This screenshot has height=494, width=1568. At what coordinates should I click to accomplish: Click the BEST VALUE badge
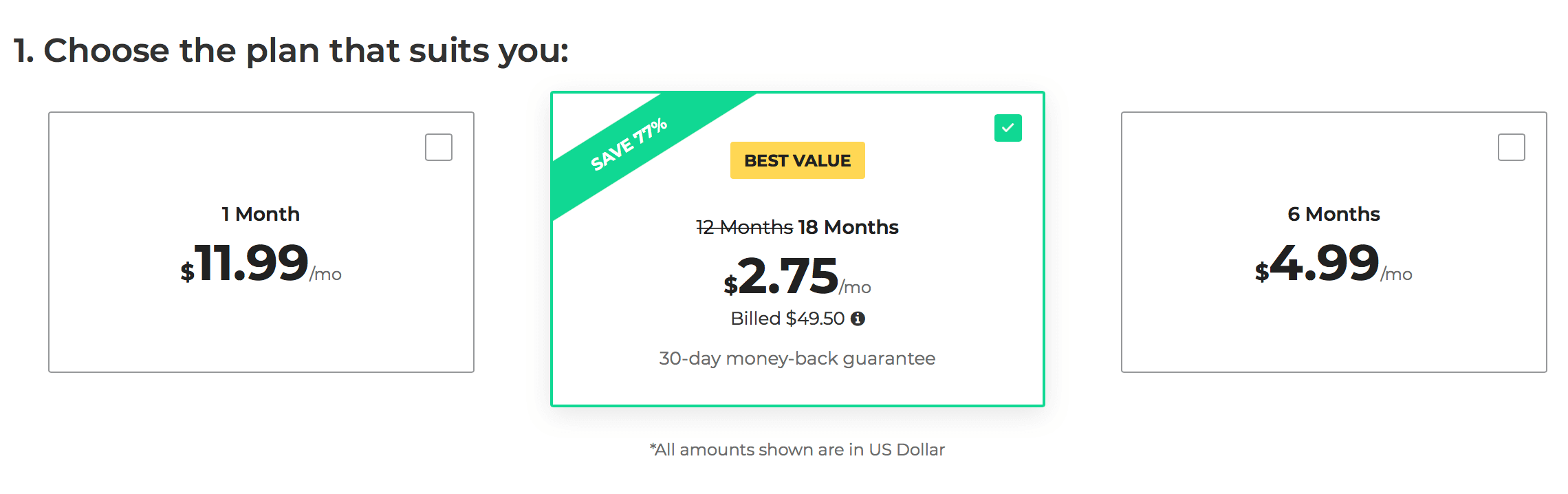798,160
